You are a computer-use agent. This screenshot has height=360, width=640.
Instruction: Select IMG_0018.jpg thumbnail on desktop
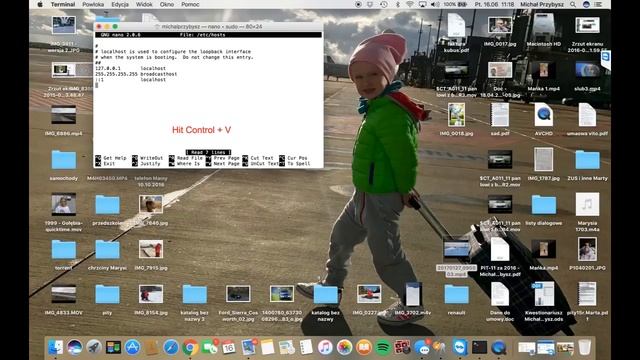[456, 115]
